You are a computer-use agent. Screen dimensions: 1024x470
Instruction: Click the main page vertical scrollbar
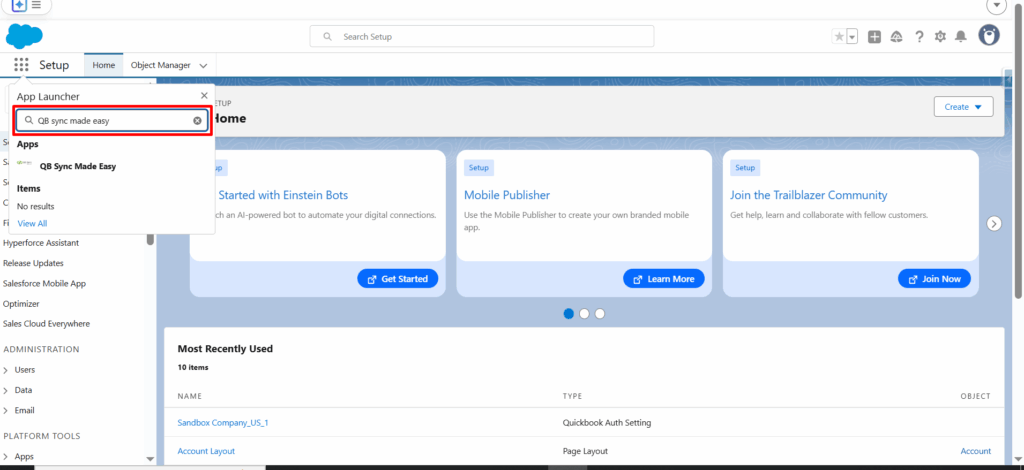point(1019,150)
